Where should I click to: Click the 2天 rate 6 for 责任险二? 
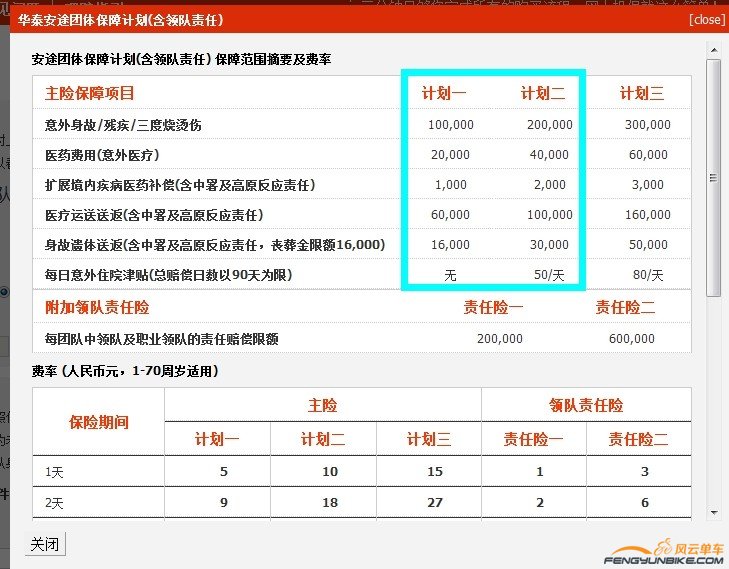tap(645, 503)
